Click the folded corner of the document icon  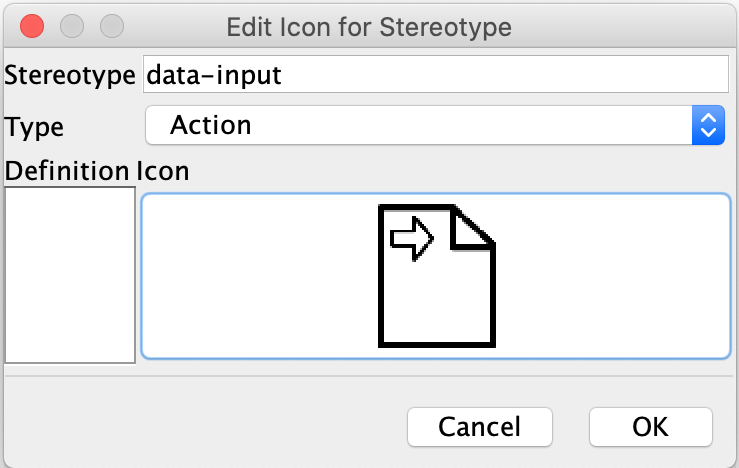[474, 229]
